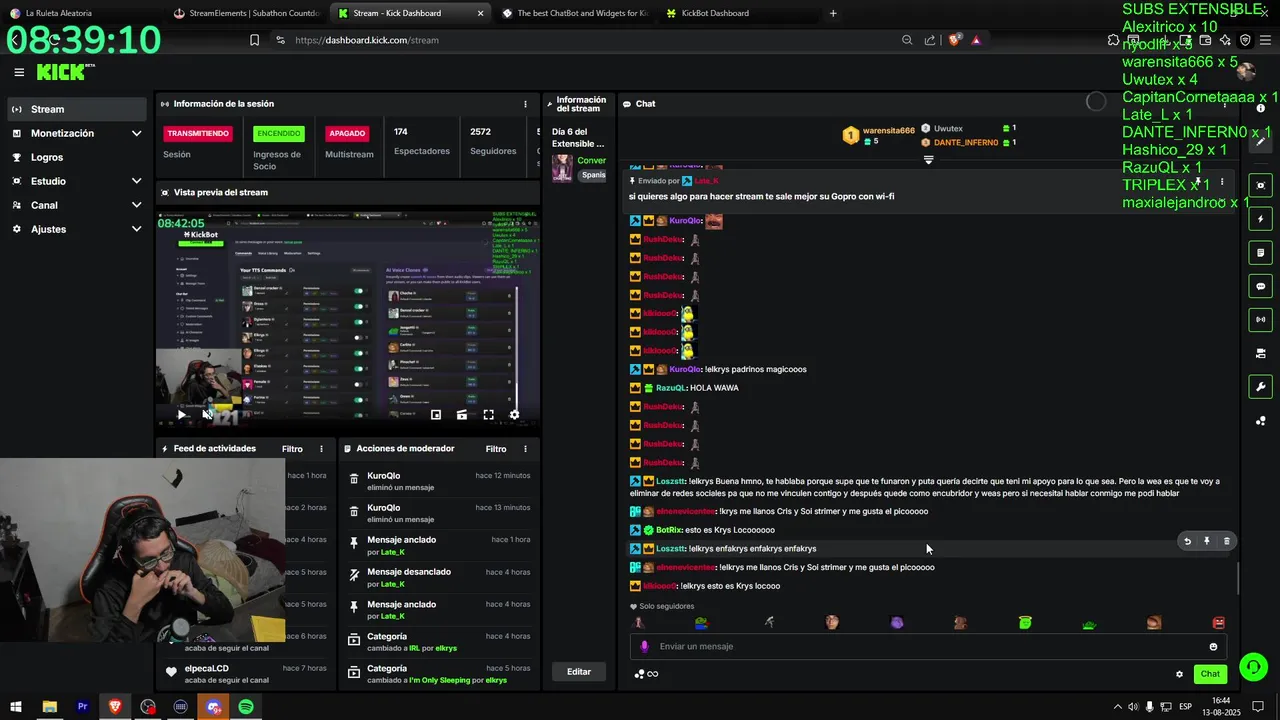1280x720 pixels.
Task: Open Información de la sesión options menu
Action: pyautogui.click(x=525, y=104)
